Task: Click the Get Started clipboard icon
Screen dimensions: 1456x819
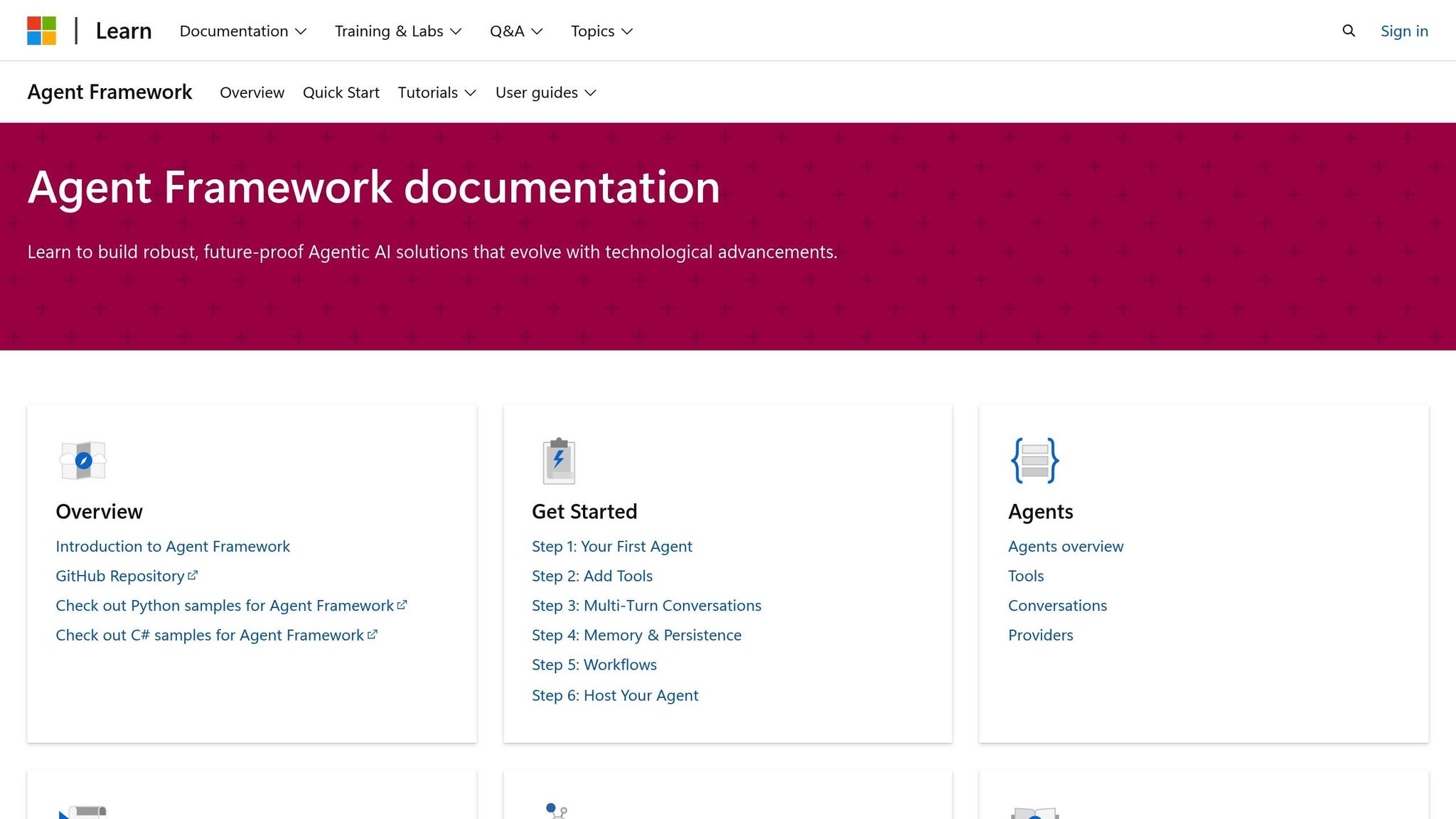Action: pyautogui.click(x=558, y=461)
